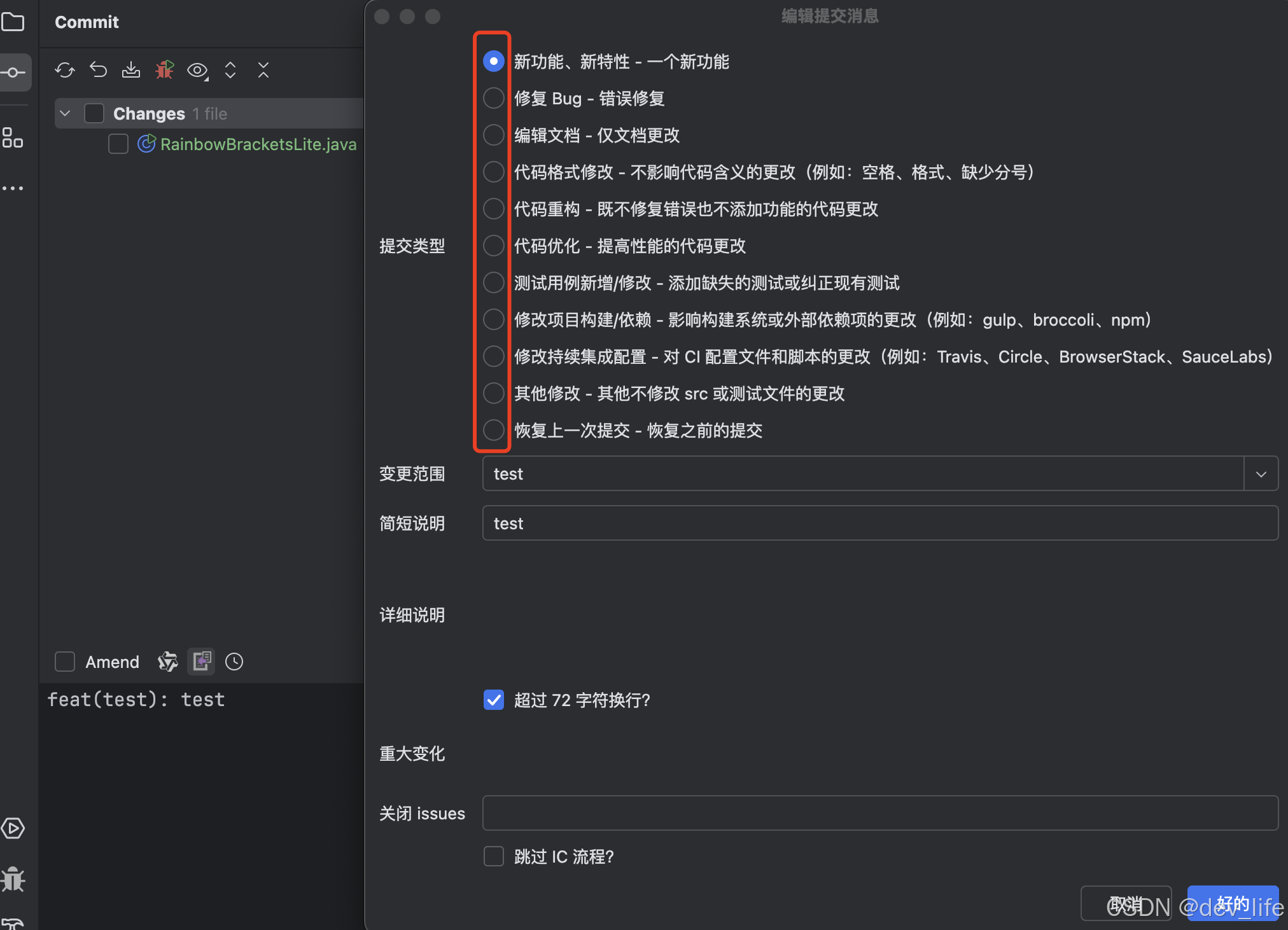The image size is (1288, 930).
Task: Select the 修复 Bug radio button
Action: coord(493,99)
